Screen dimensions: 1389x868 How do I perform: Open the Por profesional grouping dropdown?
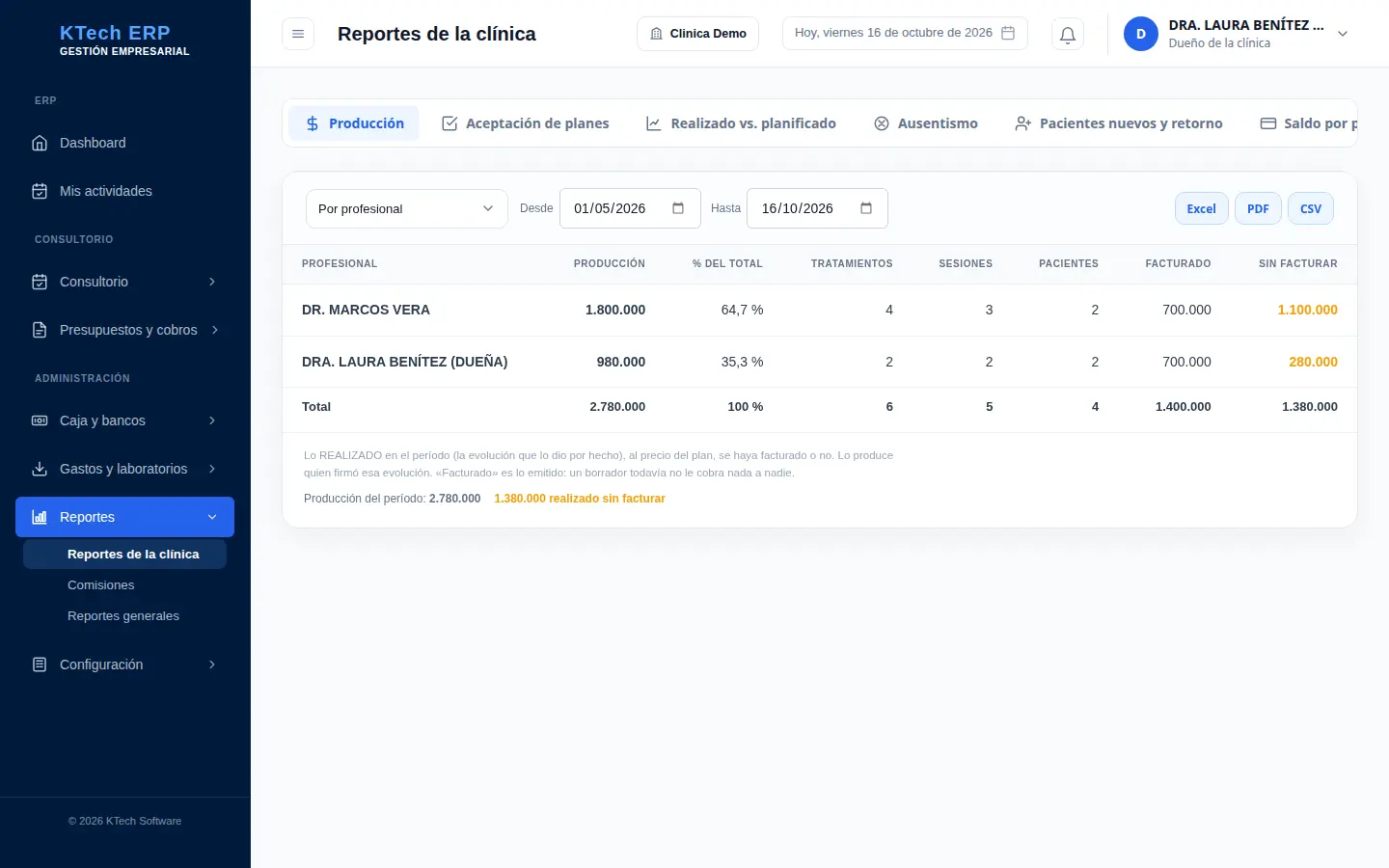pos(407,208)
